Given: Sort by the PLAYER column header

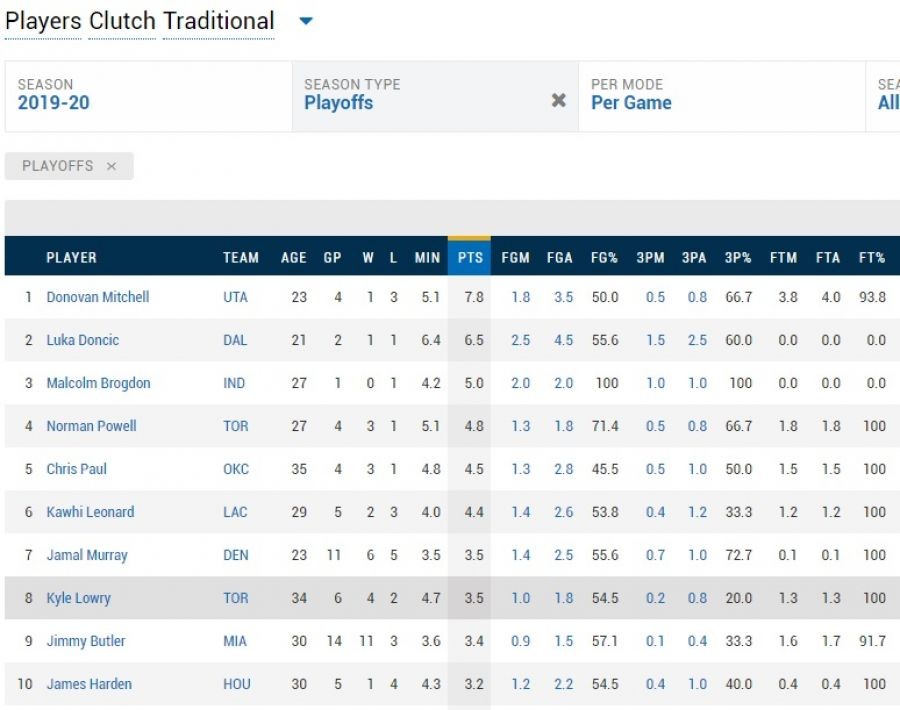Looking at the screenshot, I should click(72, 257).
